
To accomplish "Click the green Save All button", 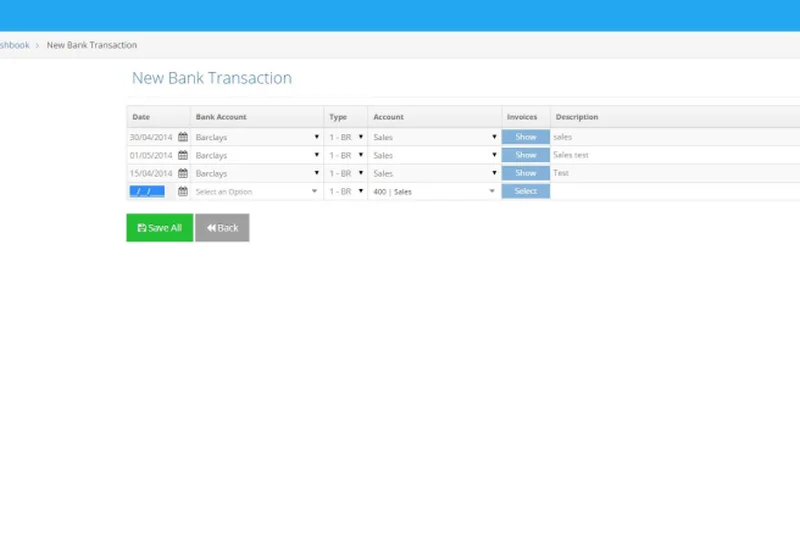I will pyautogui.click(x=159, y=228).
